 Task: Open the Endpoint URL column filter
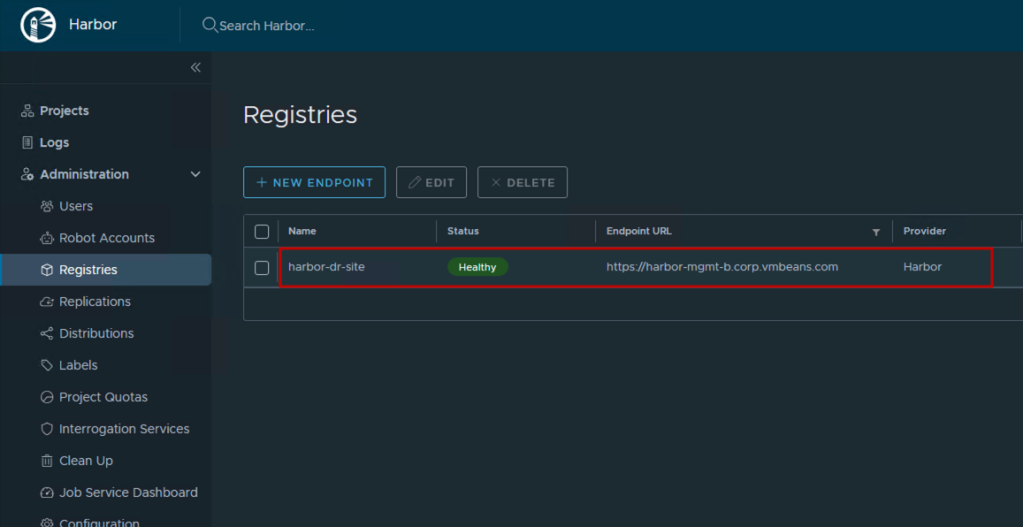(x=876, y=232)
